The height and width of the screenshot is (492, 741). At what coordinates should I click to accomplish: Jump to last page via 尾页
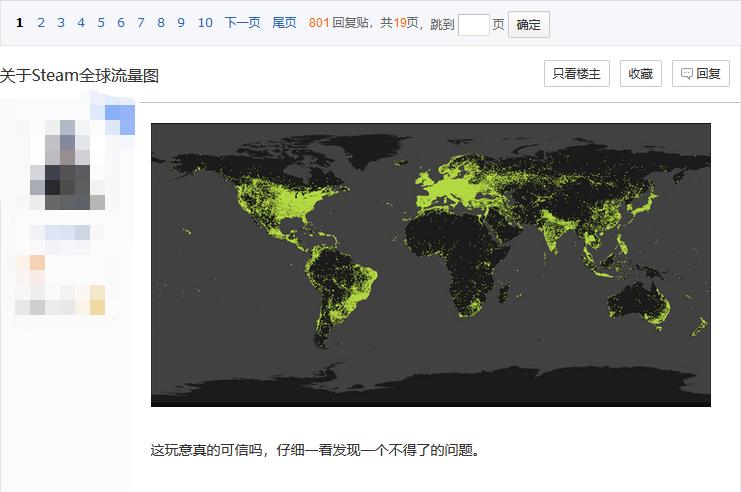(x=284, y=23)
